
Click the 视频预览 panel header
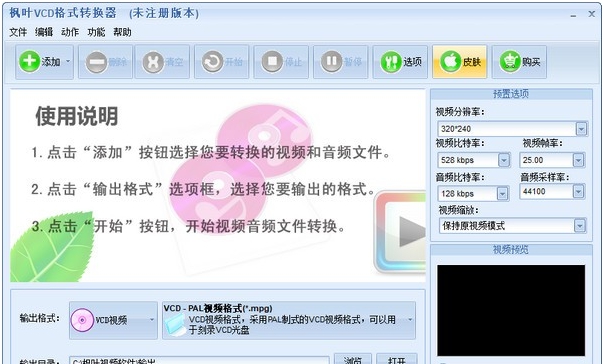(x=511, y=250)
